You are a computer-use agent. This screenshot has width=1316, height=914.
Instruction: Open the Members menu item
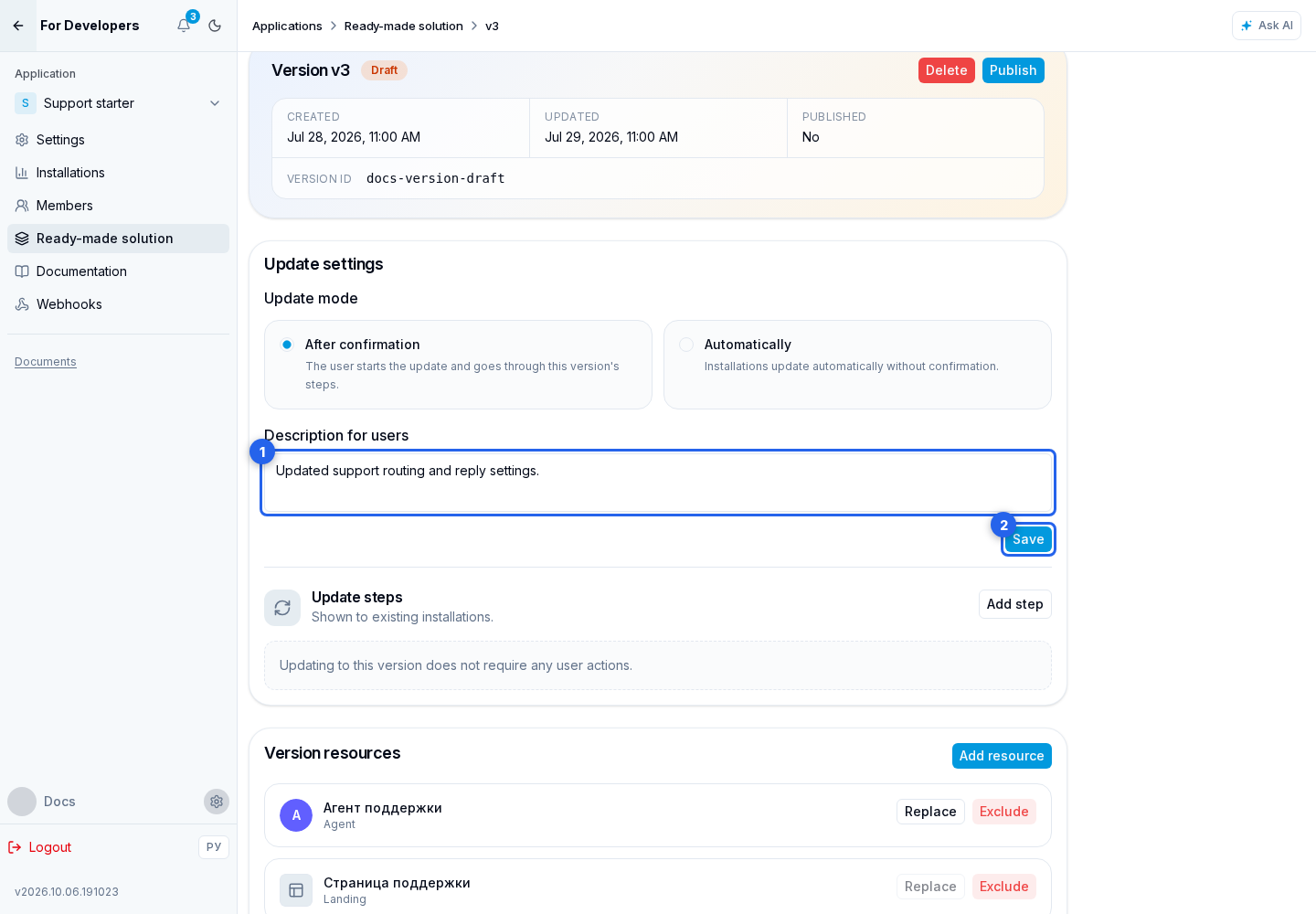119,206
